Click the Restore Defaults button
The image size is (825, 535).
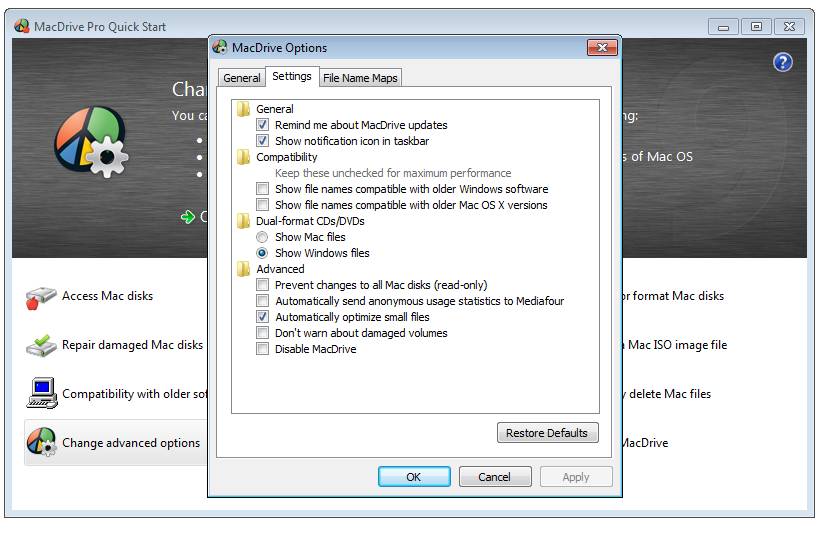(547, 432)
